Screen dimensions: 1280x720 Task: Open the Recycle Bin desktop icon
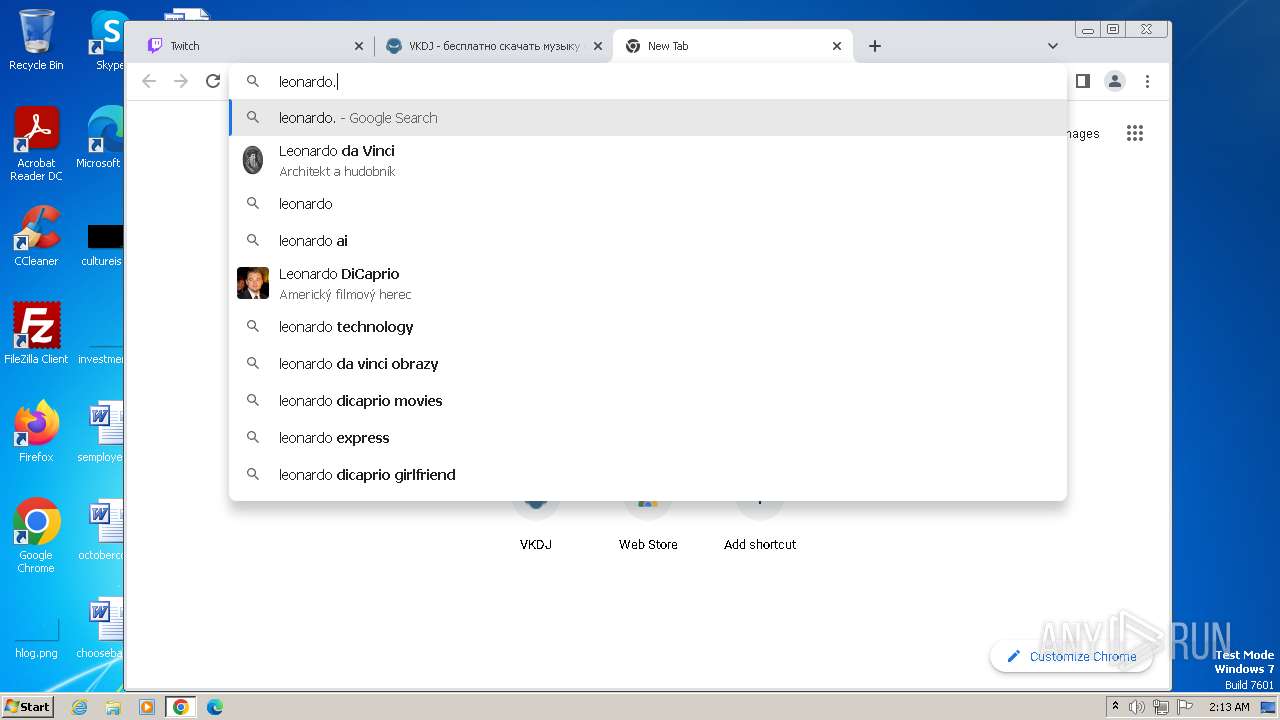pyautogui.click(x=36, y=40)
